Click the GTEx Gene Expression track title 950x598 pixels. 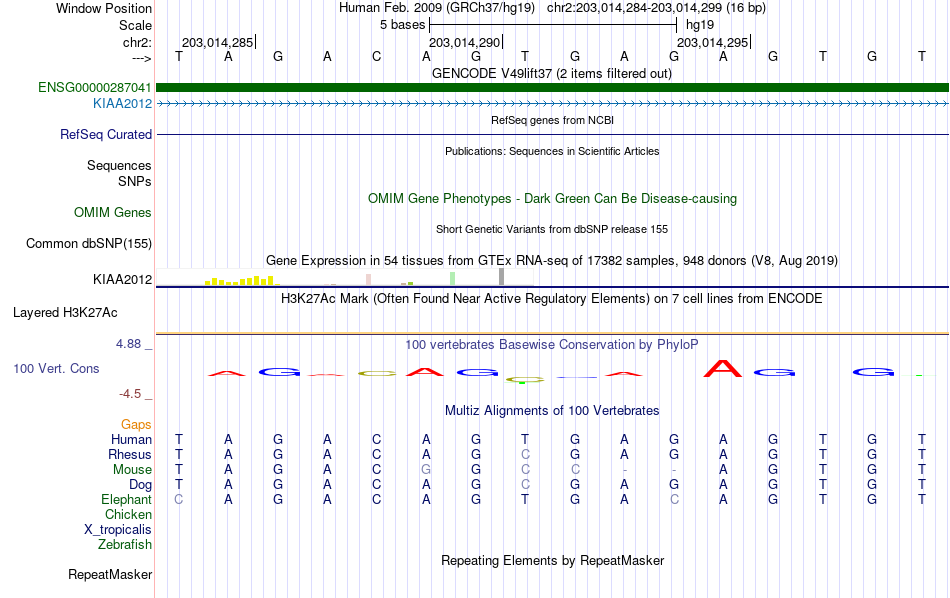coord(552,261)
